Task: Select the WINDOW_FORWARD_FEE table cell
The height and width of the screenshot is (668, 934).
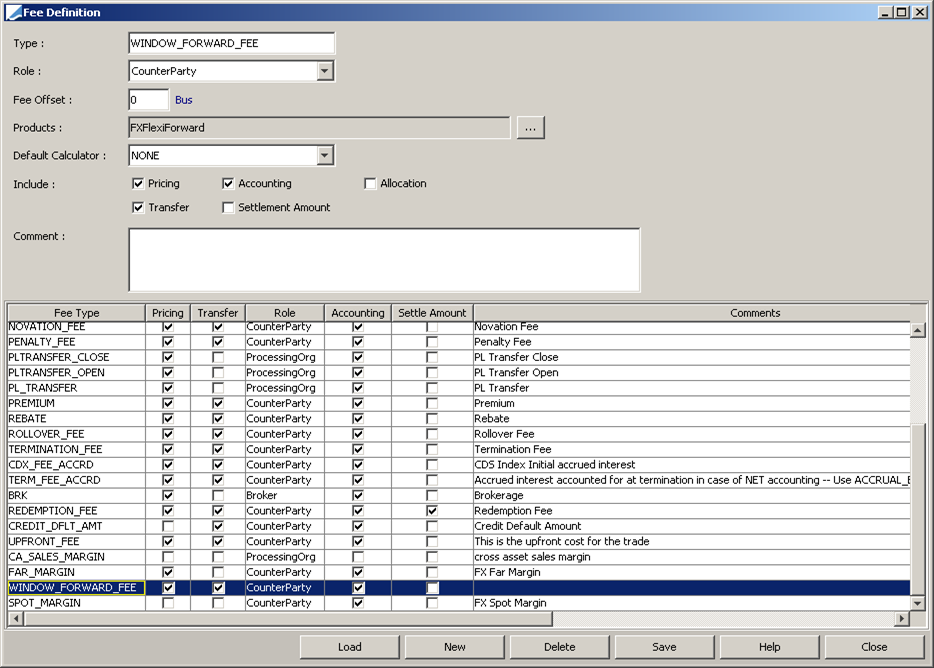Action: click(x=76, y=588)
